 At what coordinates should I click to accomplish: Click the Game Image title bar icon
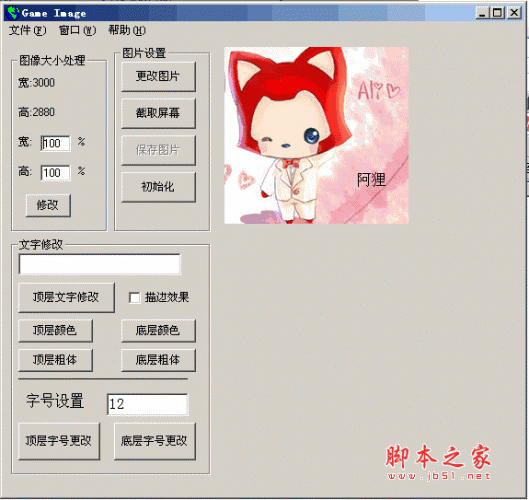pos(13,13)
